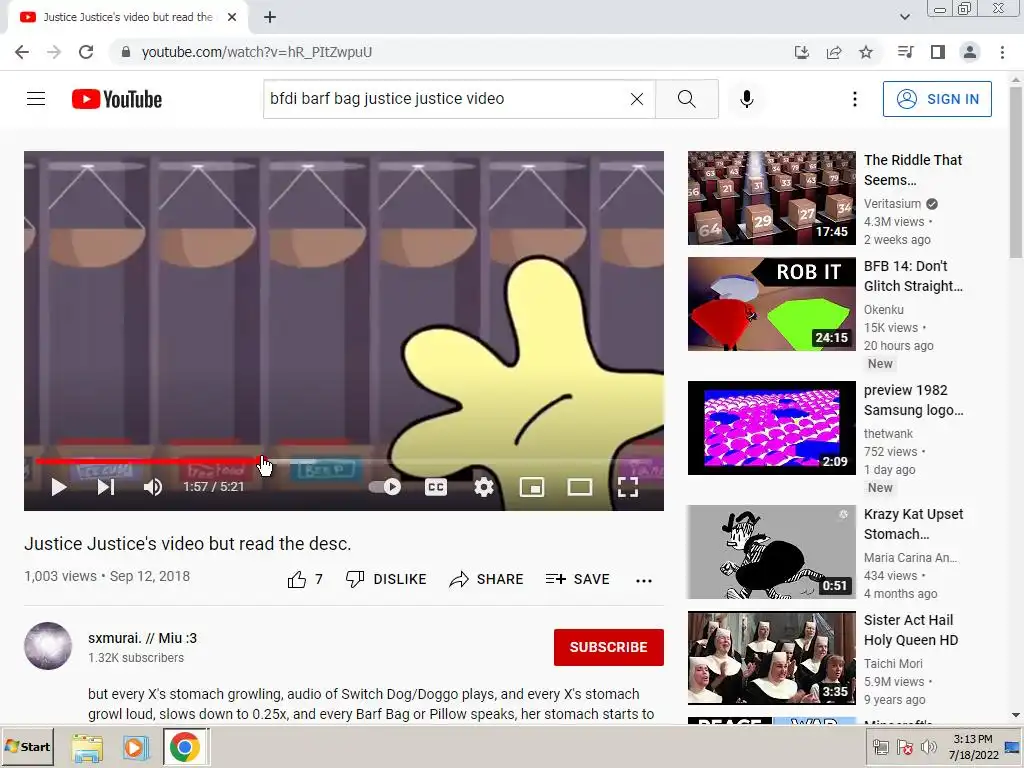The width and height of the screenshot is (1024, 768).
Task: Open a new browser tab
Action: (x=270, y=17)
